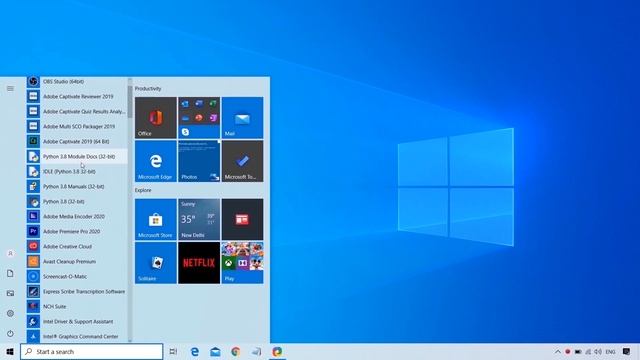640x360 pixels.
Task: Click the Explore group header
Action: coord(143,190)
